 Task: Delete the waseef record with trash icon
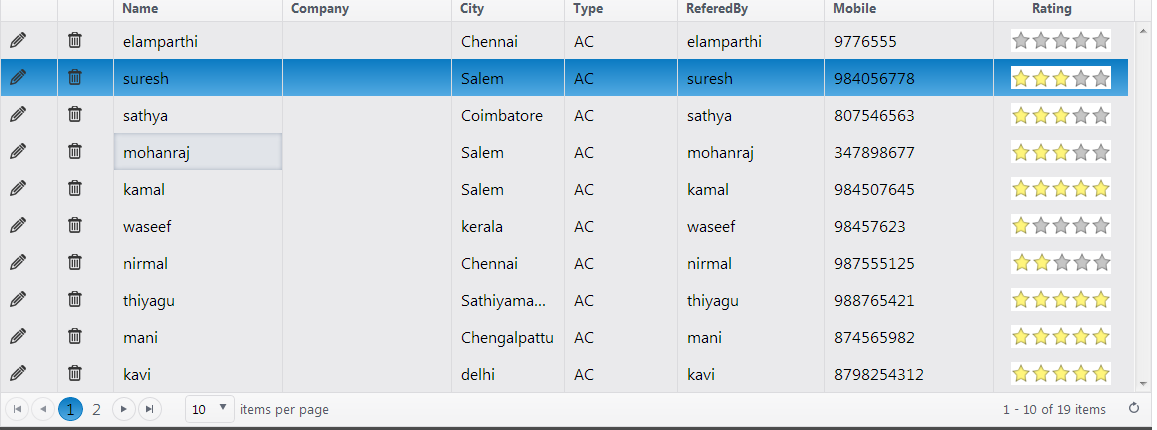(75, 226)
